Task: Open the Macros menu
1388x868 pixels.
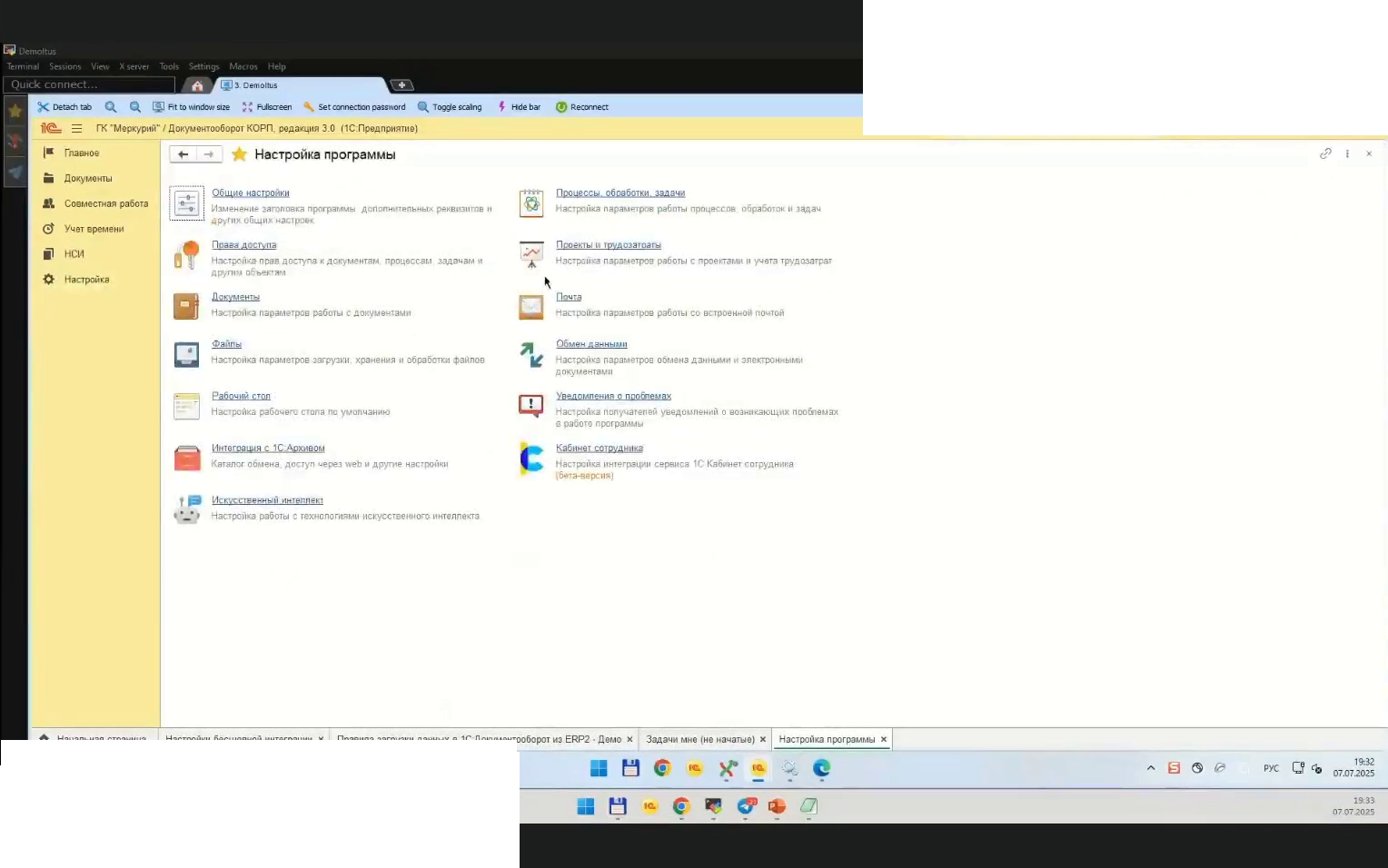Action: pyautogui.click(x=243, y=66)
